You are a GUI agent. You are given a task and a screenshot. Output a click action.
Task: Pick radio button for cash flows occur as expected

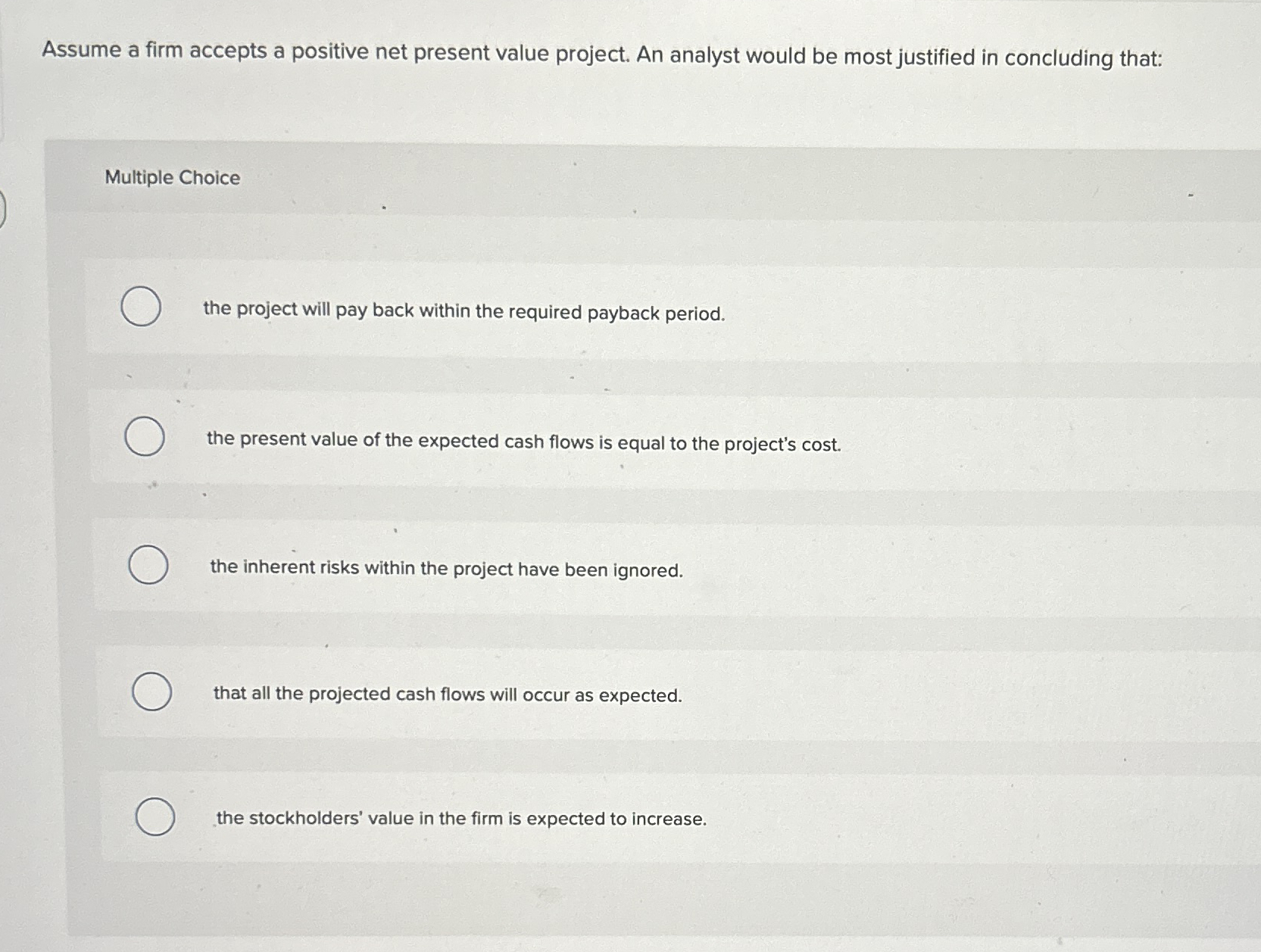point(151,691)
